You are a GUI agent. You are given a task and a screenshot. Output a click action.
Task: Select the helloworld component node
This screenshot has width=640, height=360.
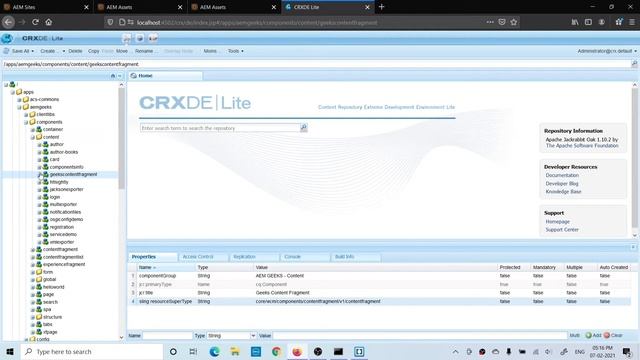[53, 287]
